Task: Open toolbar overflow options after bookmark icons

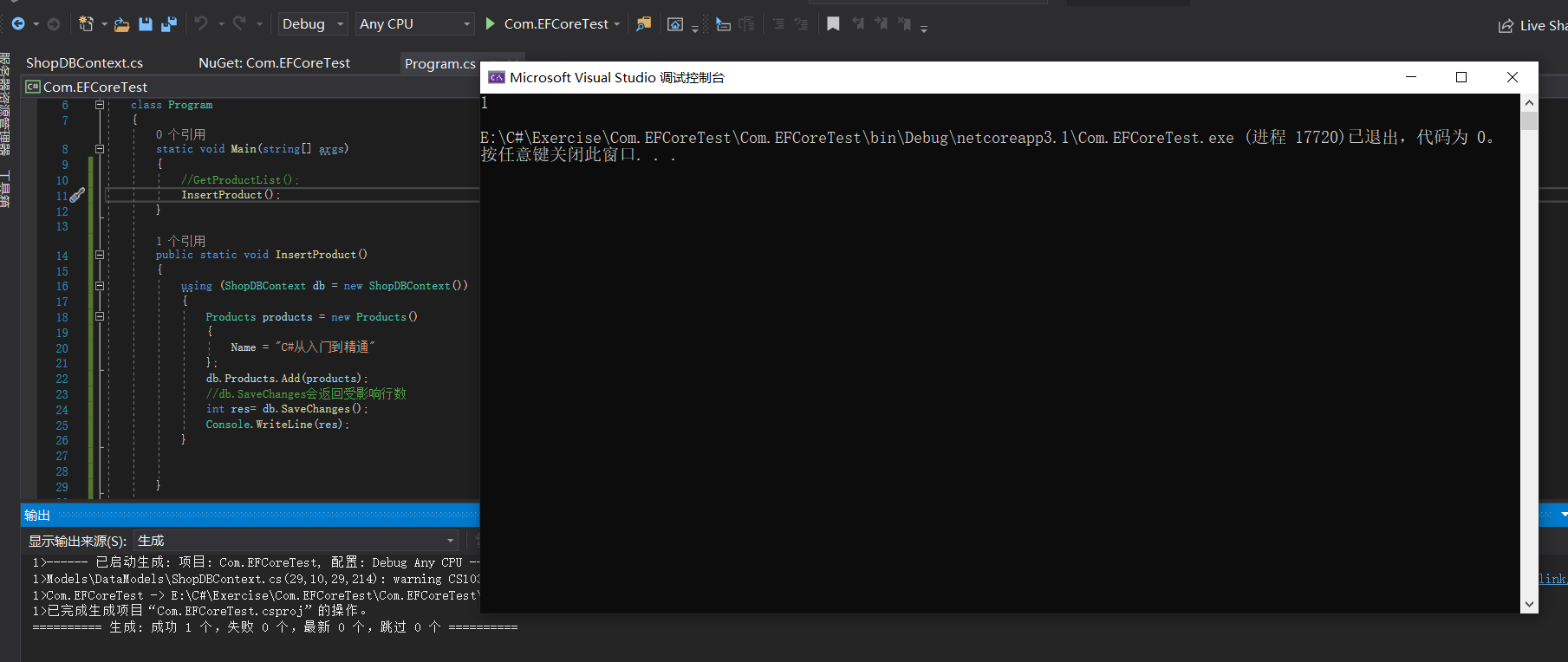Action: click(x=924, y=29)
